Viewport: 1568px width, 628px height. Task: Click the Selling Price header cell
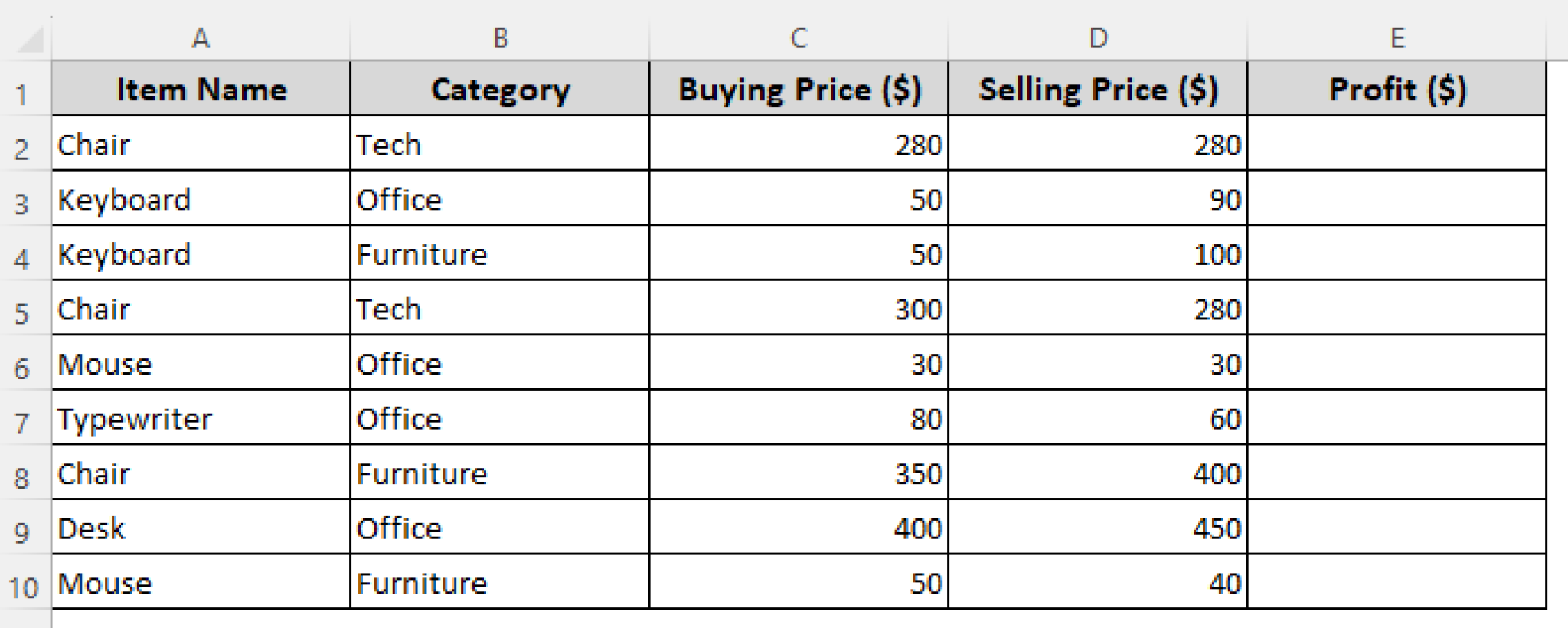point(1099,89)
